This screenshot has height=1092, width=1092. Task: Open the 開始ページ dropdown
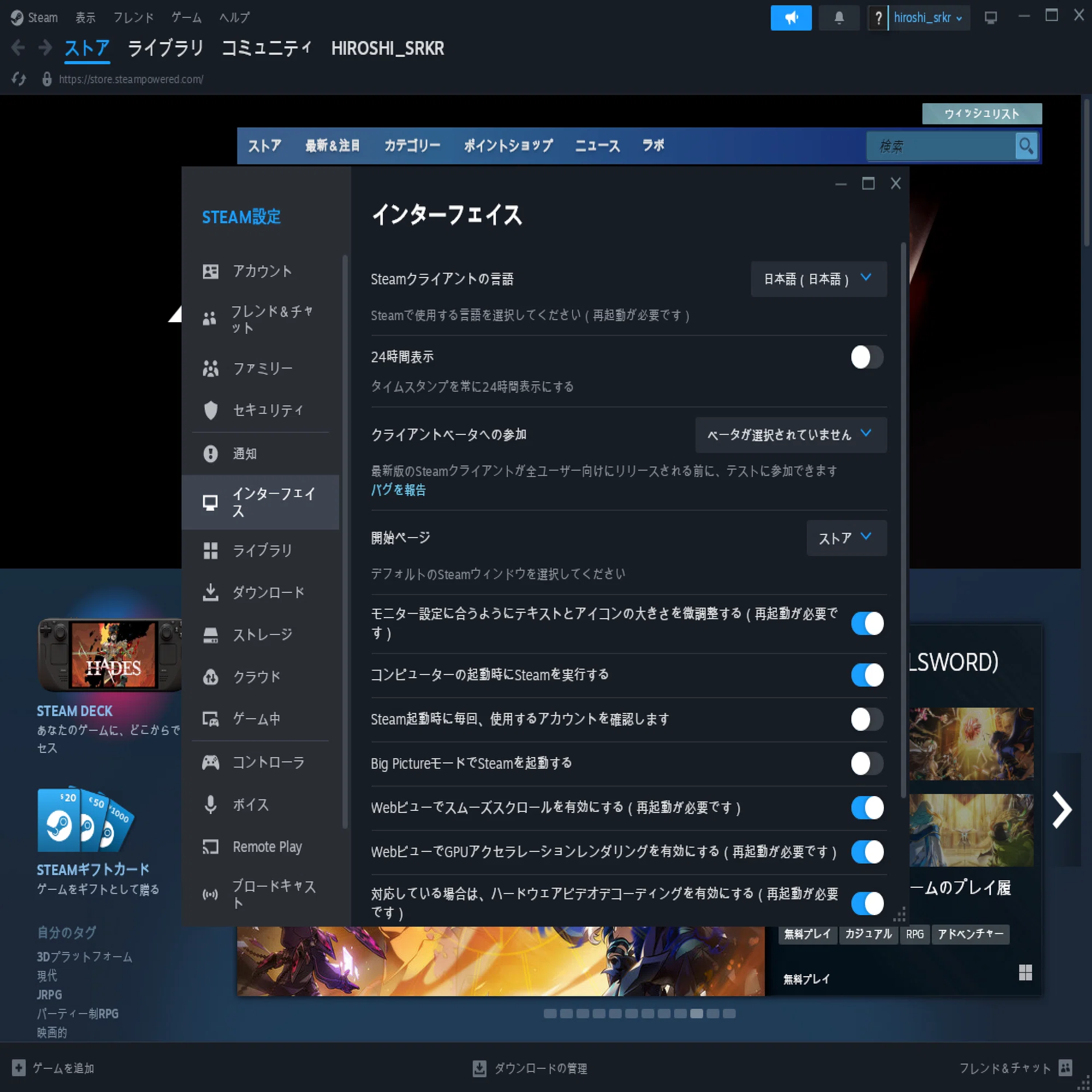[x=846, y=538]
